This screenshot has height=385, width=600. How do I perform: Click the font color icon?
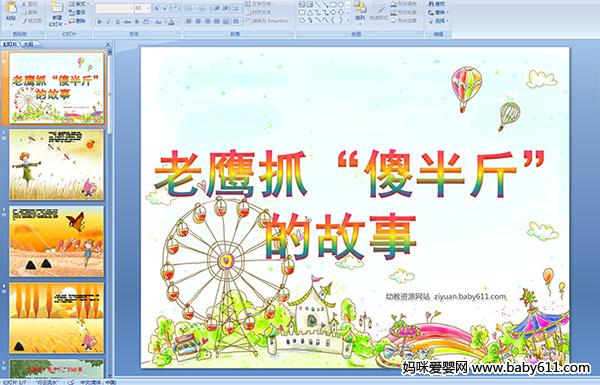tap(172, 22)
